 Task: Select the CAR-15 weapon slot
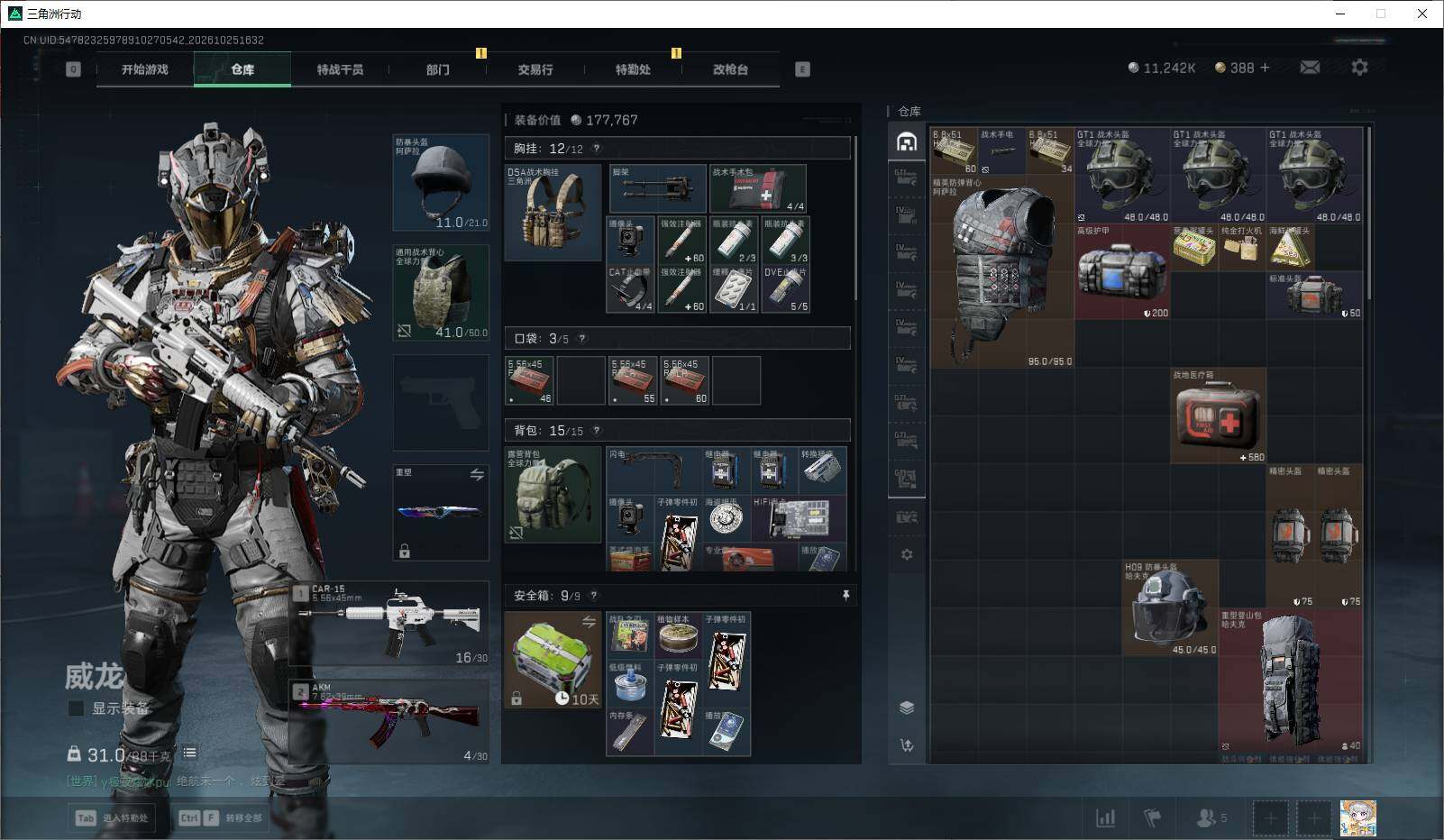point(390,624)
